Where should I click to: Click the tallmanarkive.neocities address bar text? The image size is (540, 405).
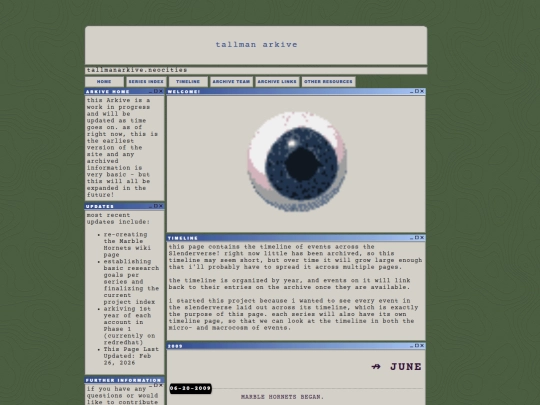tap(137, 70)
